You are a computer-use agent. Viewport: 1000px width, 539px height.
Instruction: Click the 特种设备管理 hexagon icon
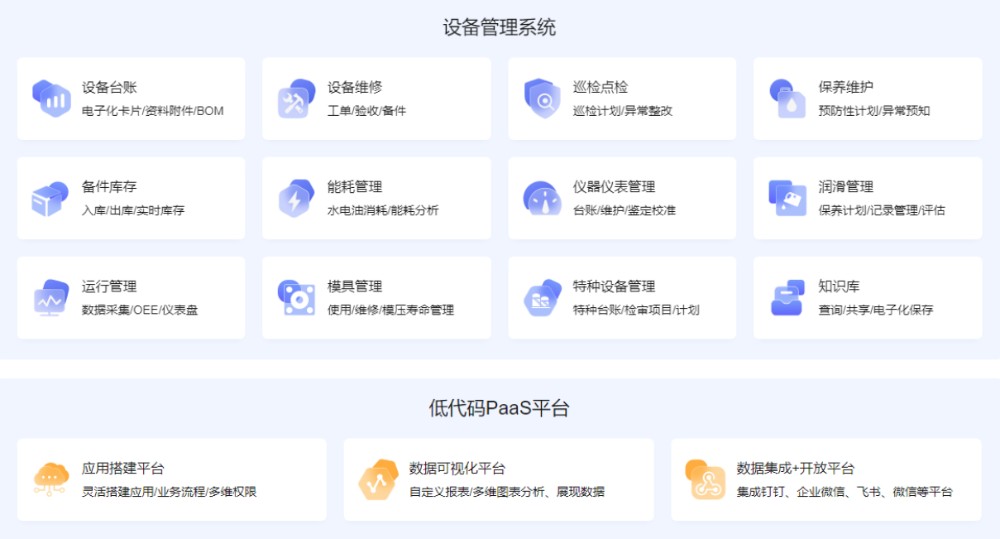click(542, 298)
